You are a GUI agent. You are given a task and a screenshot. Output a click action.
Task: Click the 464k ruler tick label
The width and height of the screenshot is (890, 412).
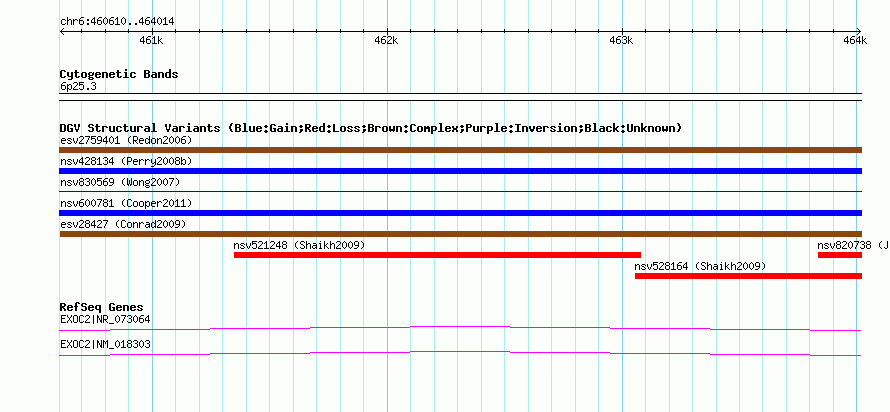click(855, 41)
